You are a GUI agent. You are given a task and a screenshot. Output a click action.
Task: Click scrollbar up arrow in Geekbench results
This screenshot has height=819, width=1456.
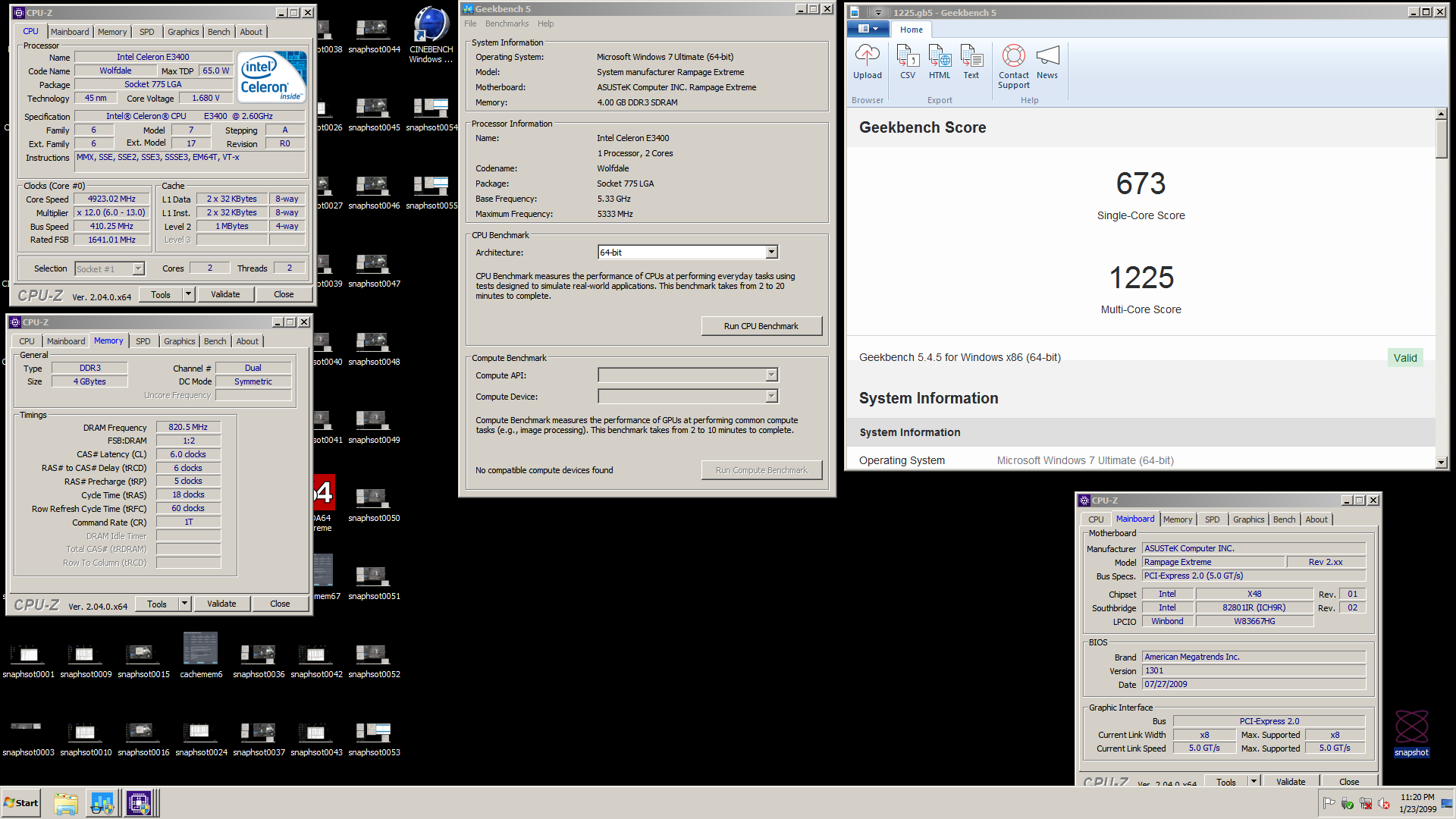(x=1442, y=114)
